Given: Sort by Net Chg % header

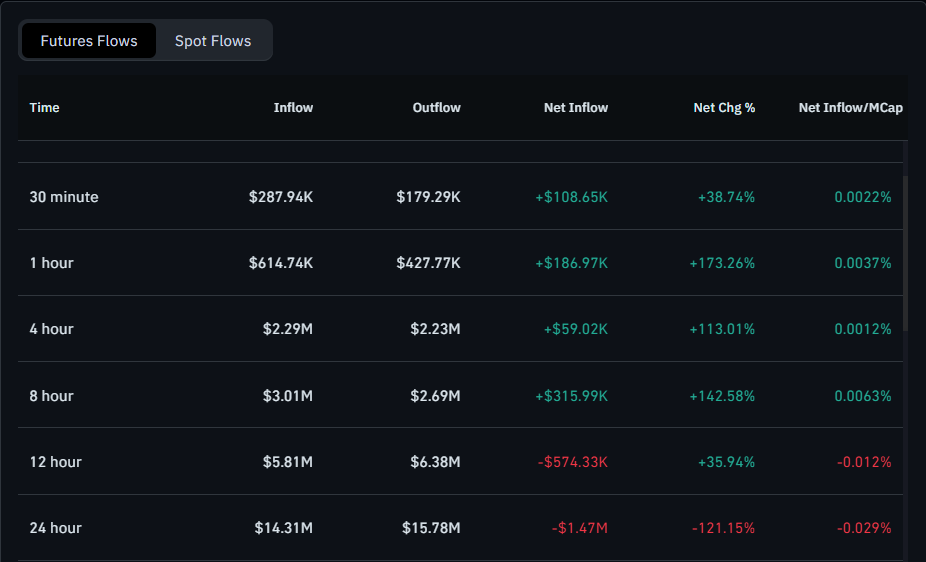Looking at the screenshot, I should click(724, 108).
